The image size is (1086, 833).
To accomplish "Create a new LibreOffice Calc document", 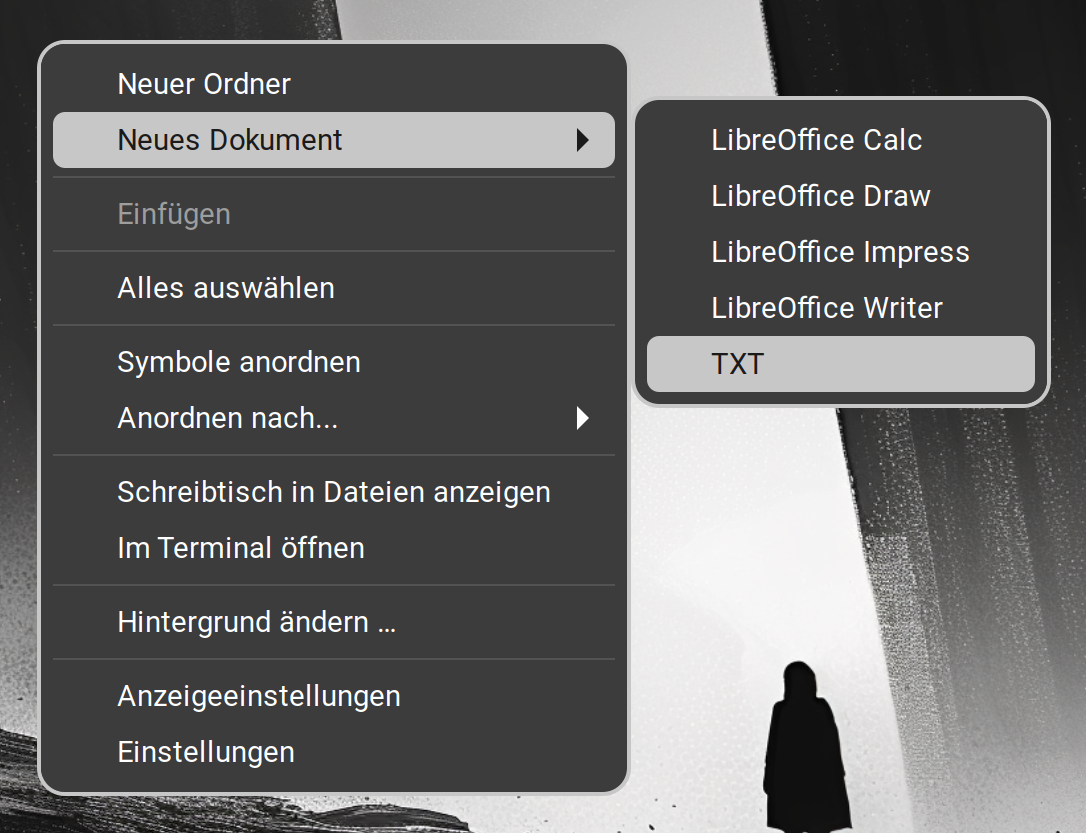I will click(816, 140).
